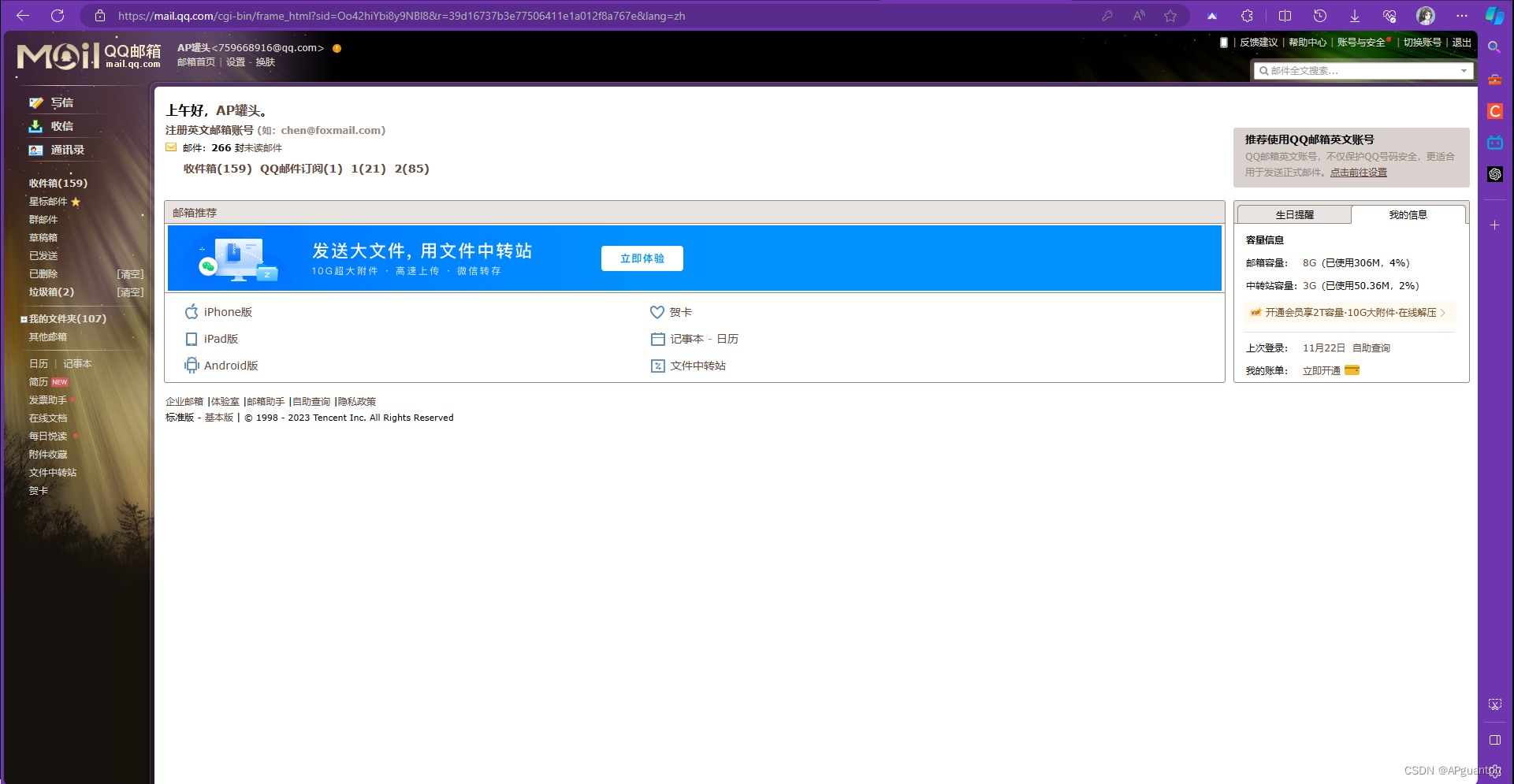This screenshot has height=784, width=1514.
Task: Open the 群邮件 folder in the sidebar
Action: click(x=43, y=220)
